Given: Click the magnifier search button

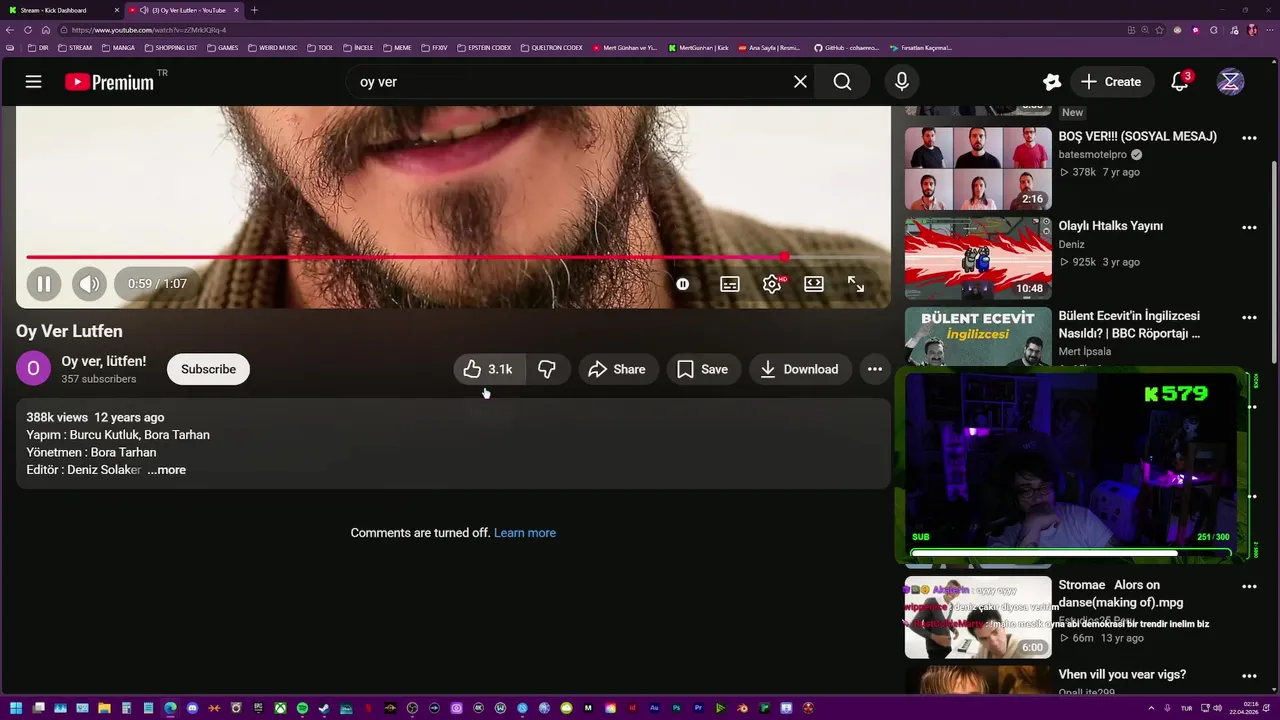Looking at the screenshot, I should tap(842, 82).
